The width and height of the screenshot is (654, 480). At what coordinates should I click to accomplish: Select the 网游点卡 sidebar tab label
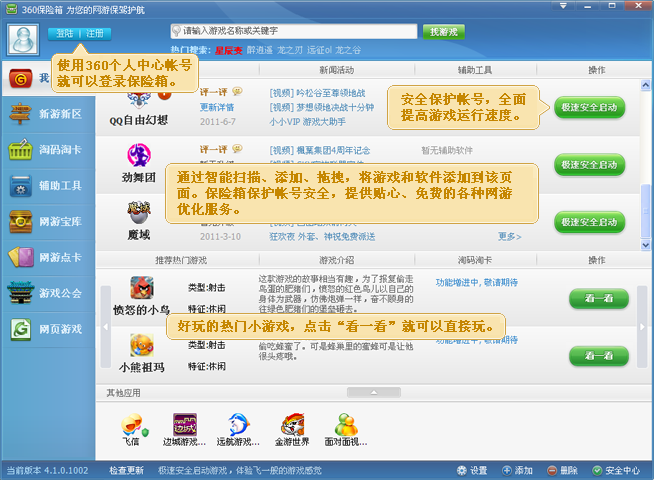60,257
